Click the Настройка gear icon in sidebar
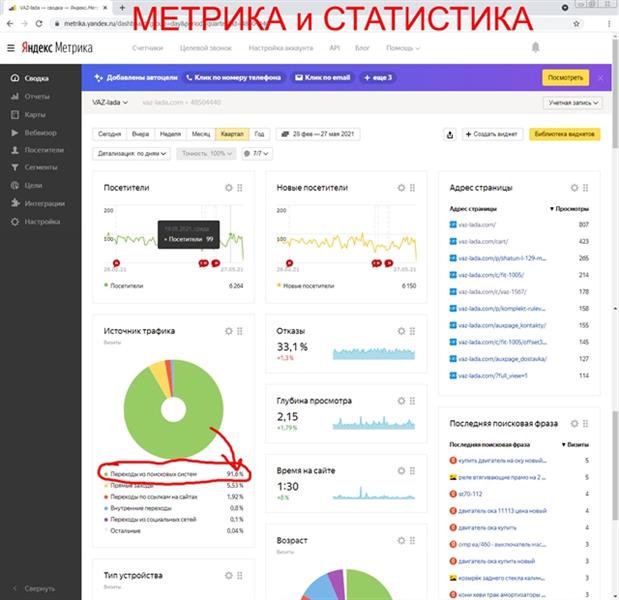Image resolution: width=619 pixels, height=600 pixels. click(15, 221)
